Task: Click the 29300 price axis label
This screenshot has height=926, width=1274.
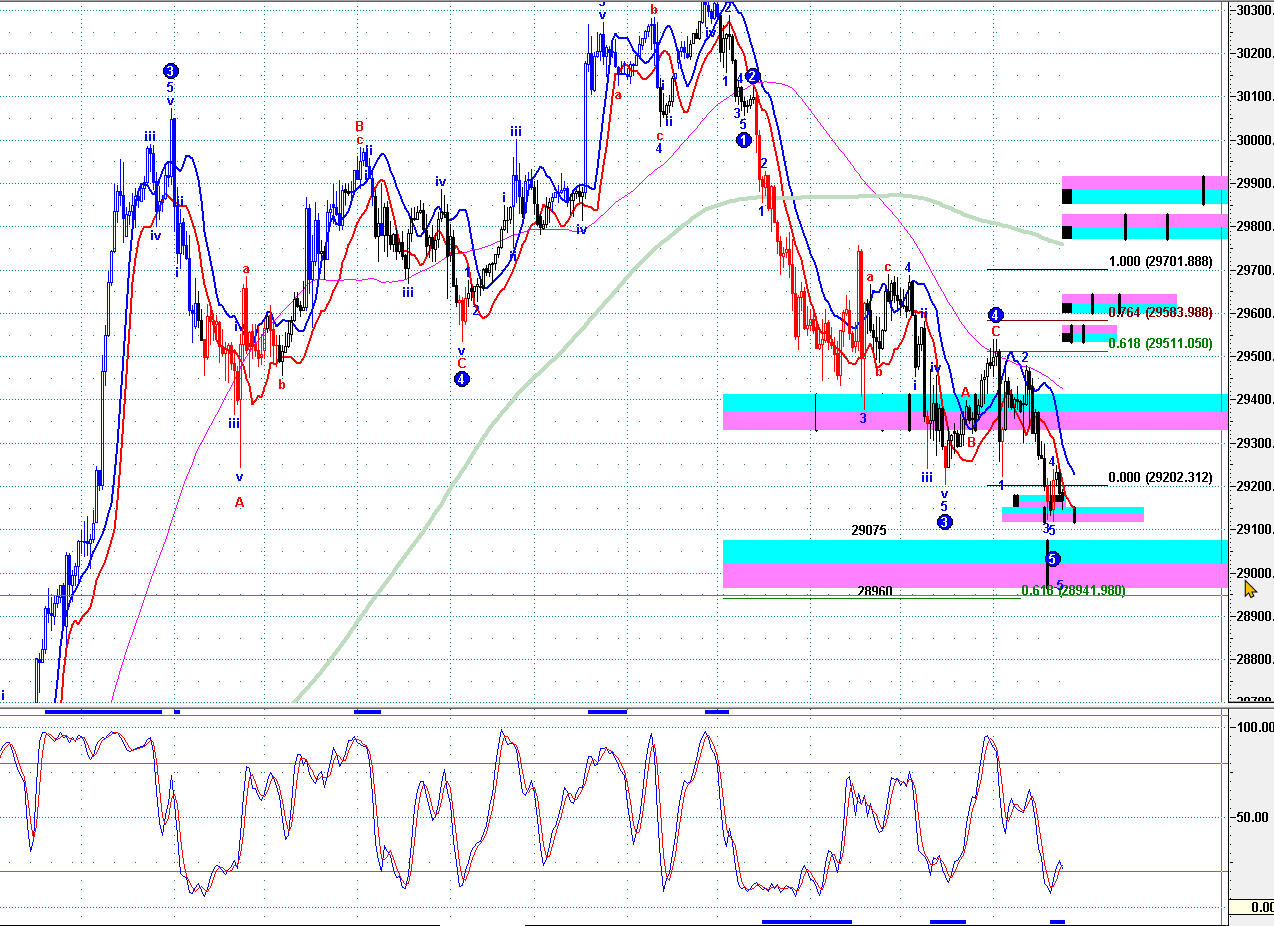Action: coord(1254,444)
